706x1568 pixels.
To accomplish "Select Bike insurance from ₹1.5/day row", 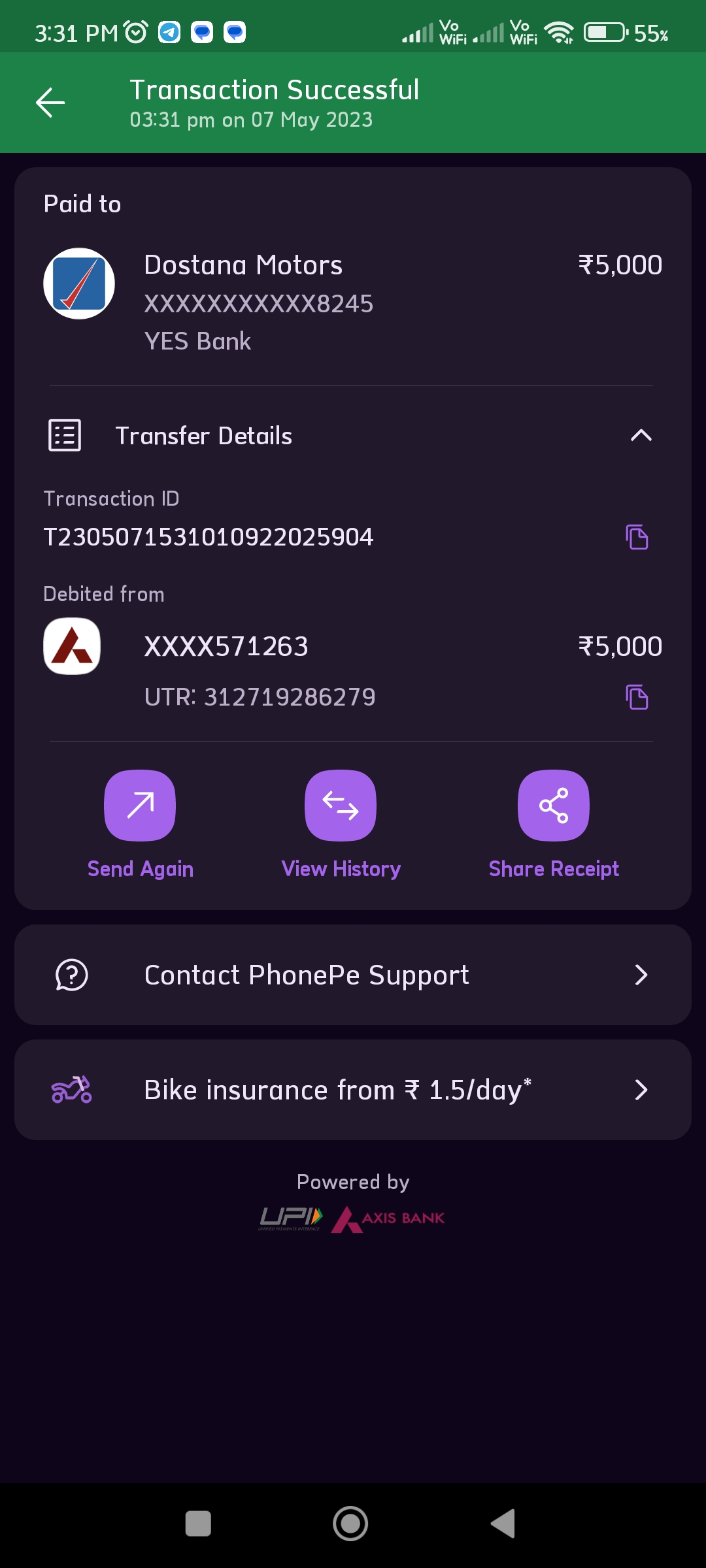I will point(337,1090).
